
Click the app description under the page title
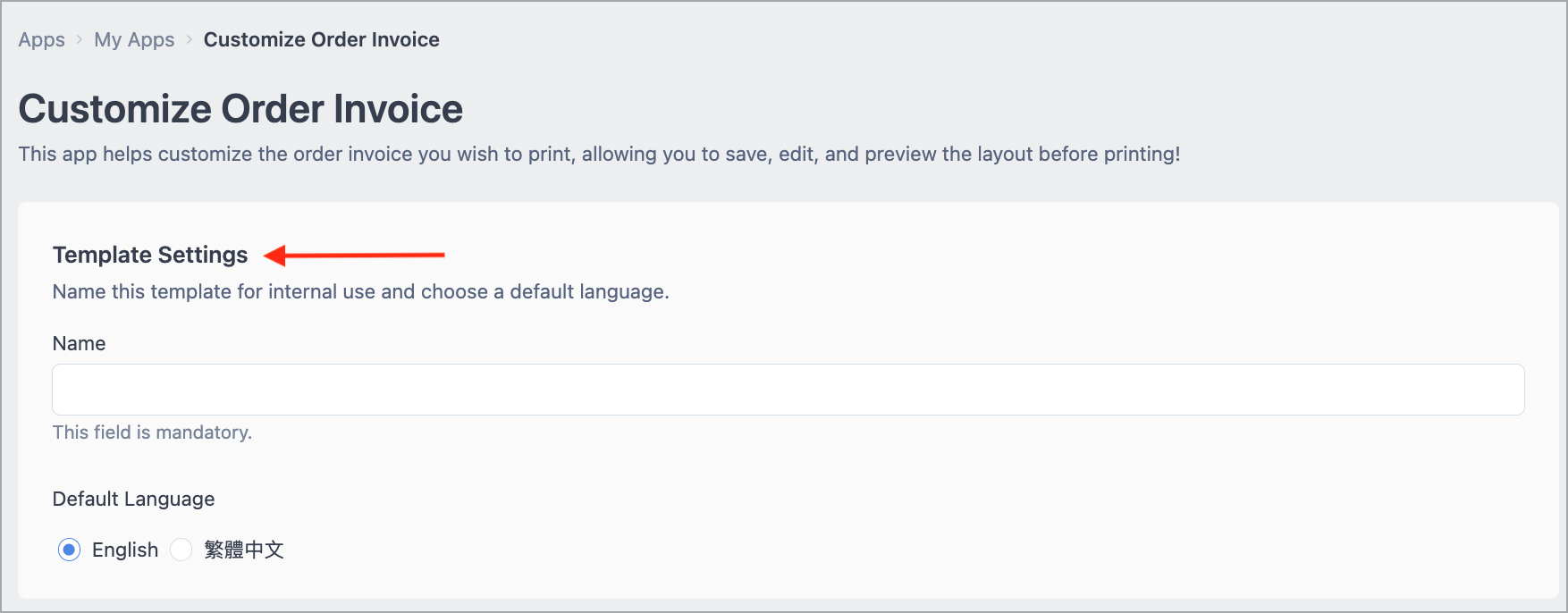click(599, 154)
